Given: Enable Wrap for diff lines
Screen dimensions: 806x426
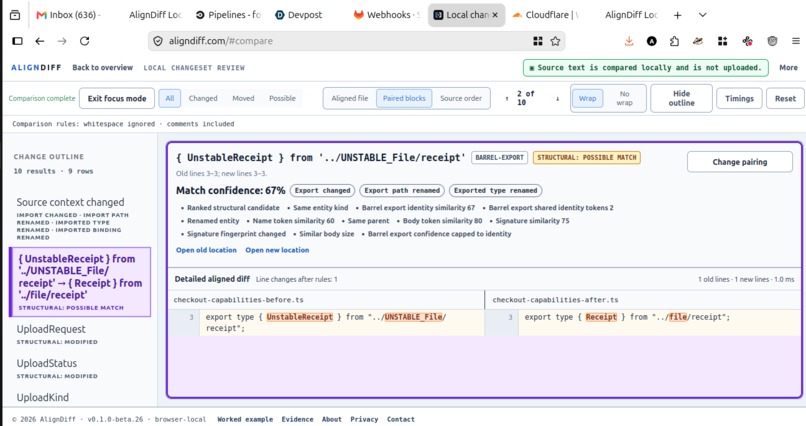Looking at the screenshot, I should (x=588, y=98).
